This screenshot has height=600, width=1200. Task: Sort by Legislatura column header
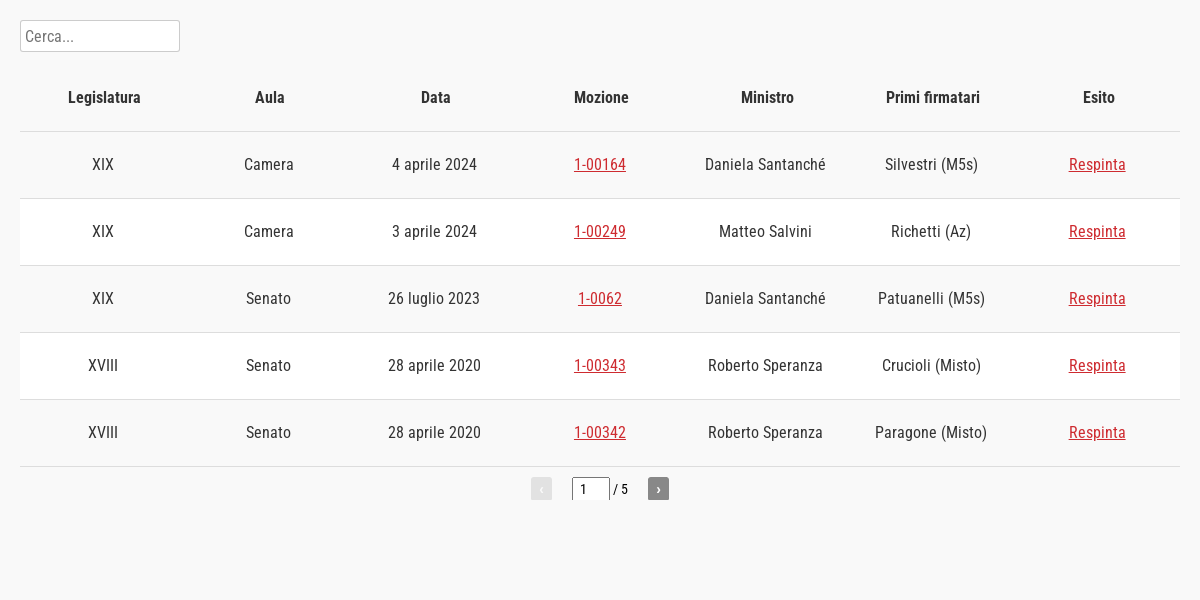pyautogui.click(x=104, y=98)
